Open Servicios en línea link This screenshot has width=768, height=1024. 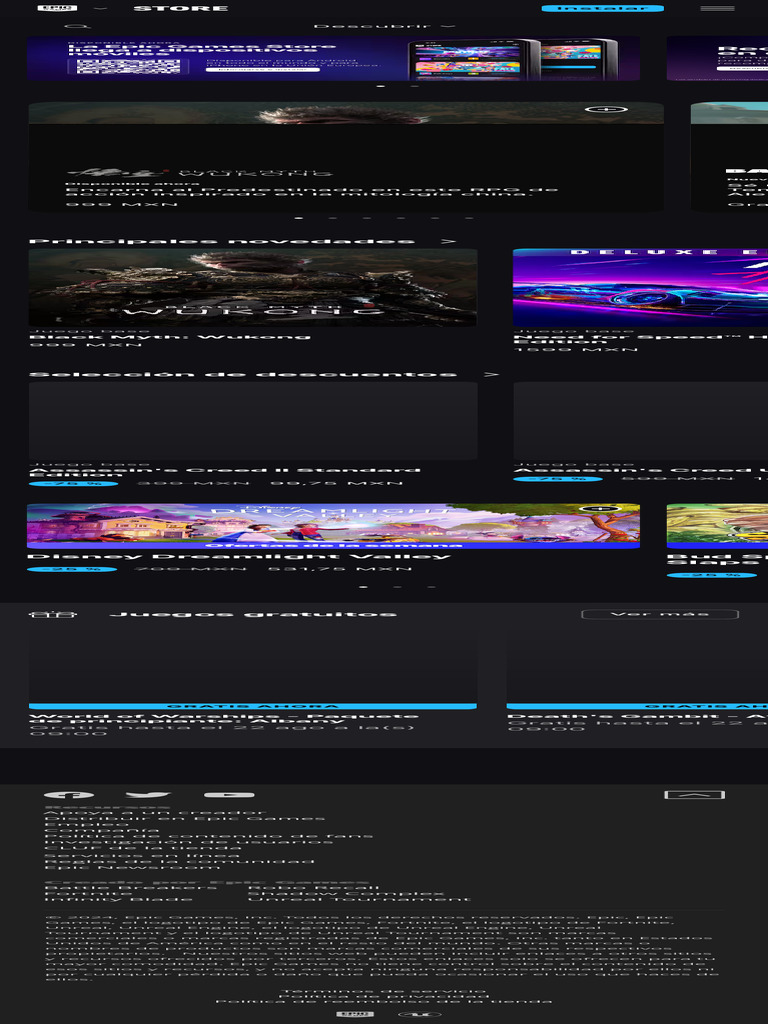[x=142, y=856]
